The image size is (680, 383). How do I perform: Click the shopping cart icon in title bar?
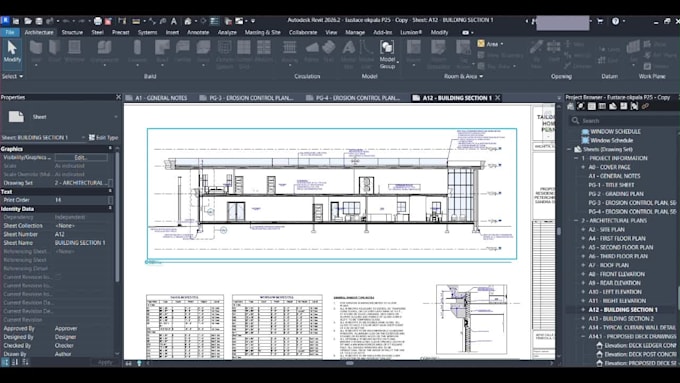(x=600, y=21)
